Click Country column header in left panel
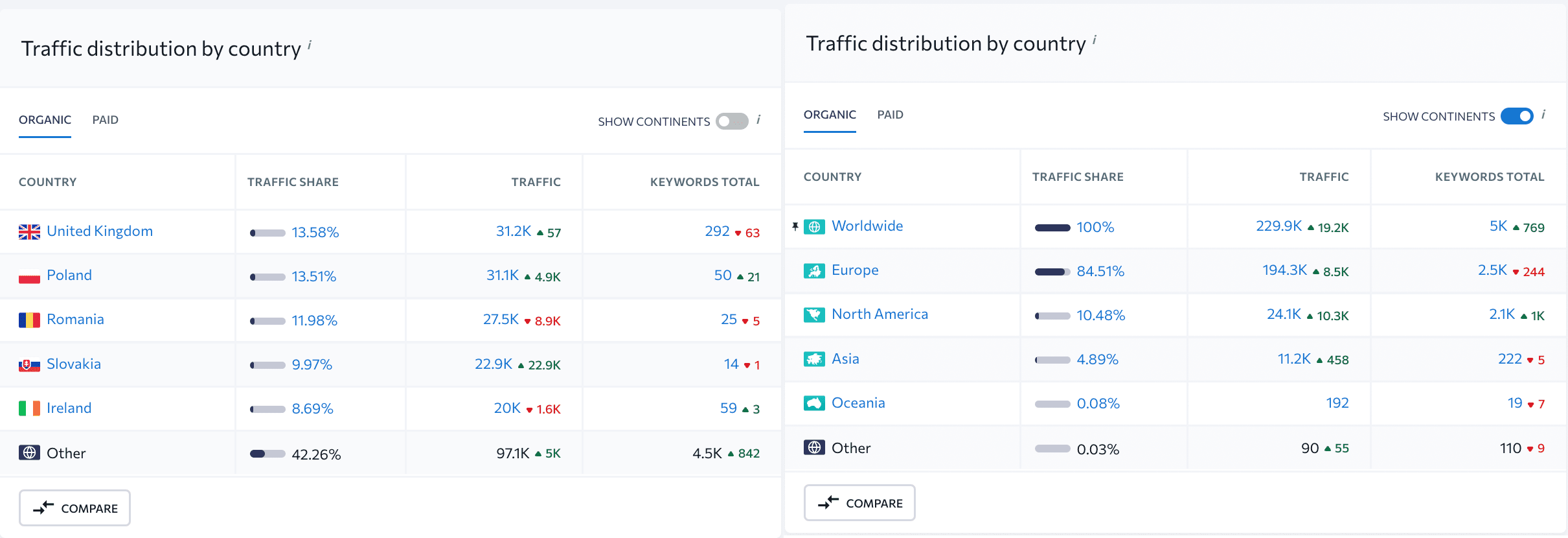 click(48, 182)
